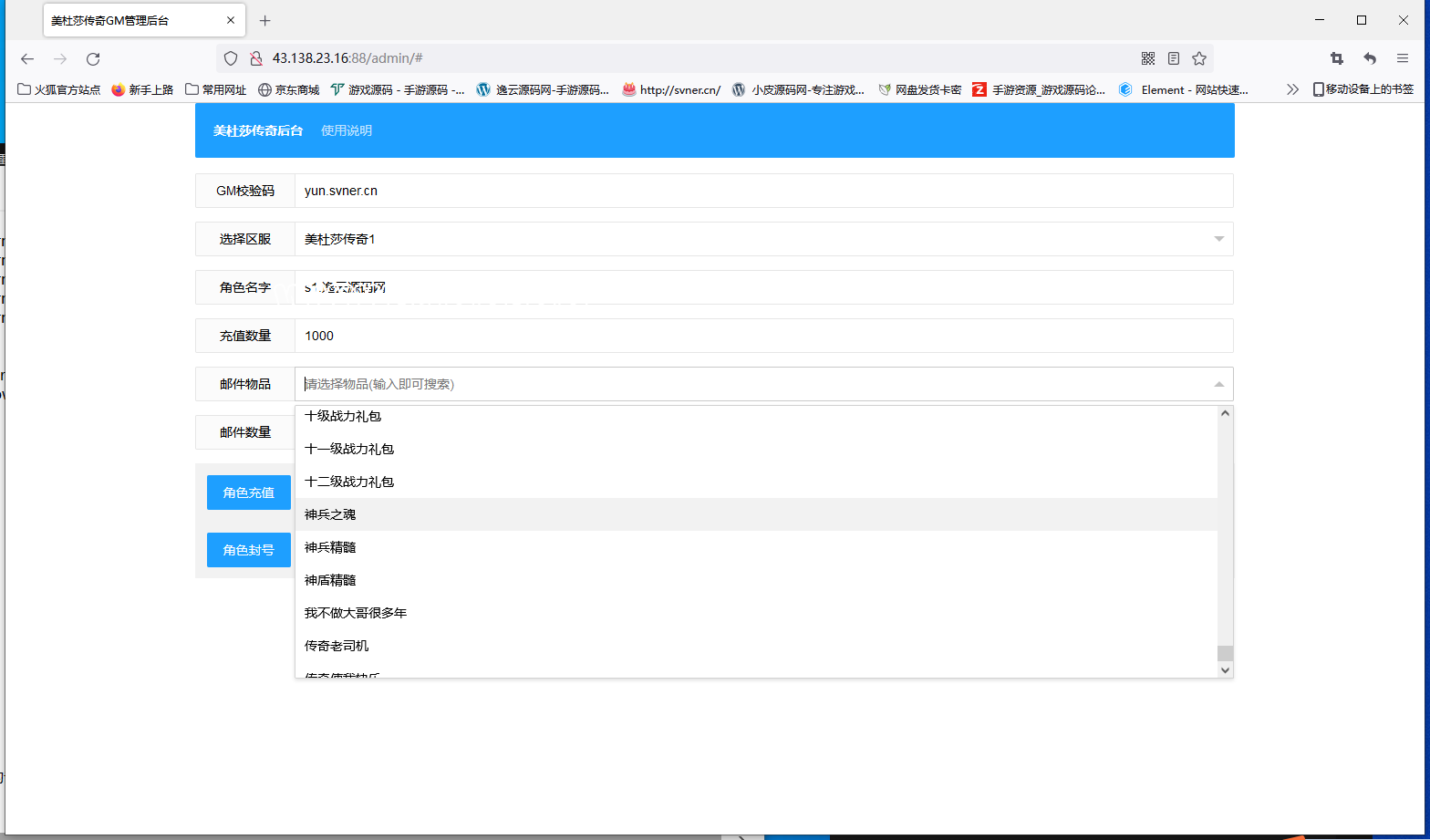Choose 十级战力礼包 from list
This screenshot has width=1430, height=840.
pos(756,416)
